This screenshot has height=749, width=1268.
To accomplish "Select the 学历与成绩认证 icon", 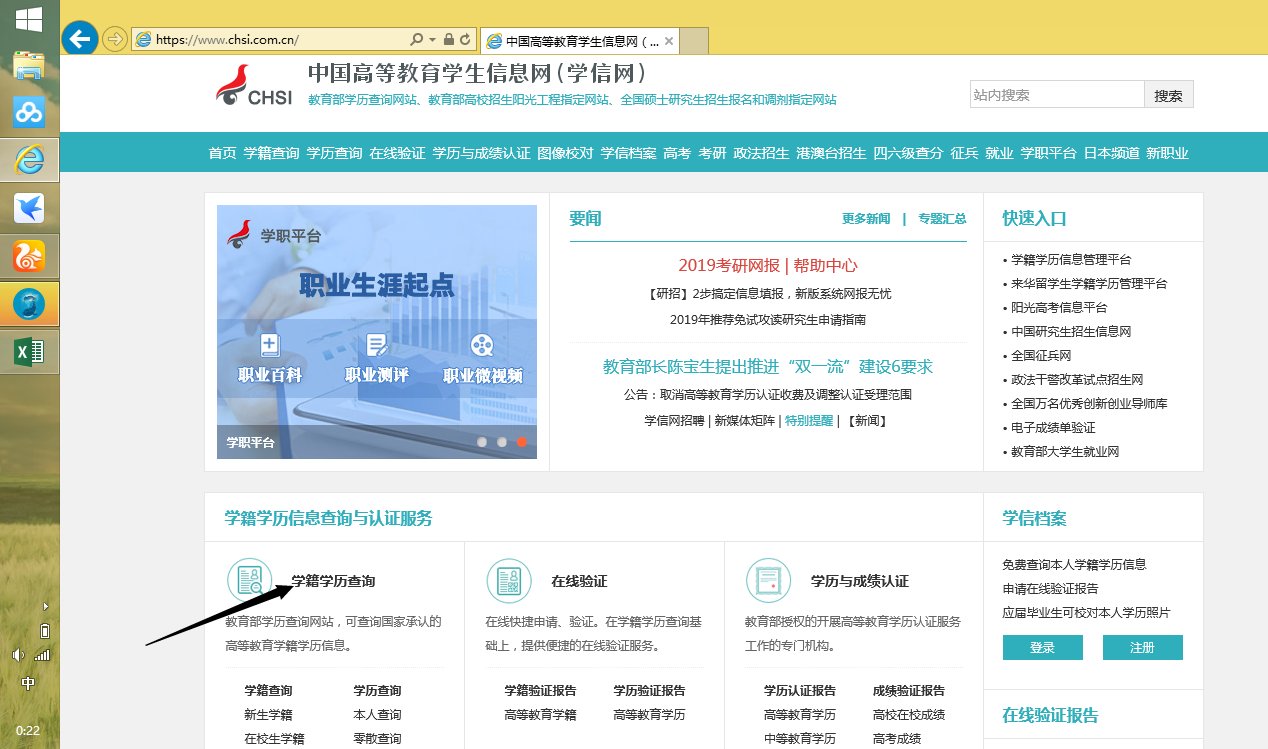I will point(767,580).
